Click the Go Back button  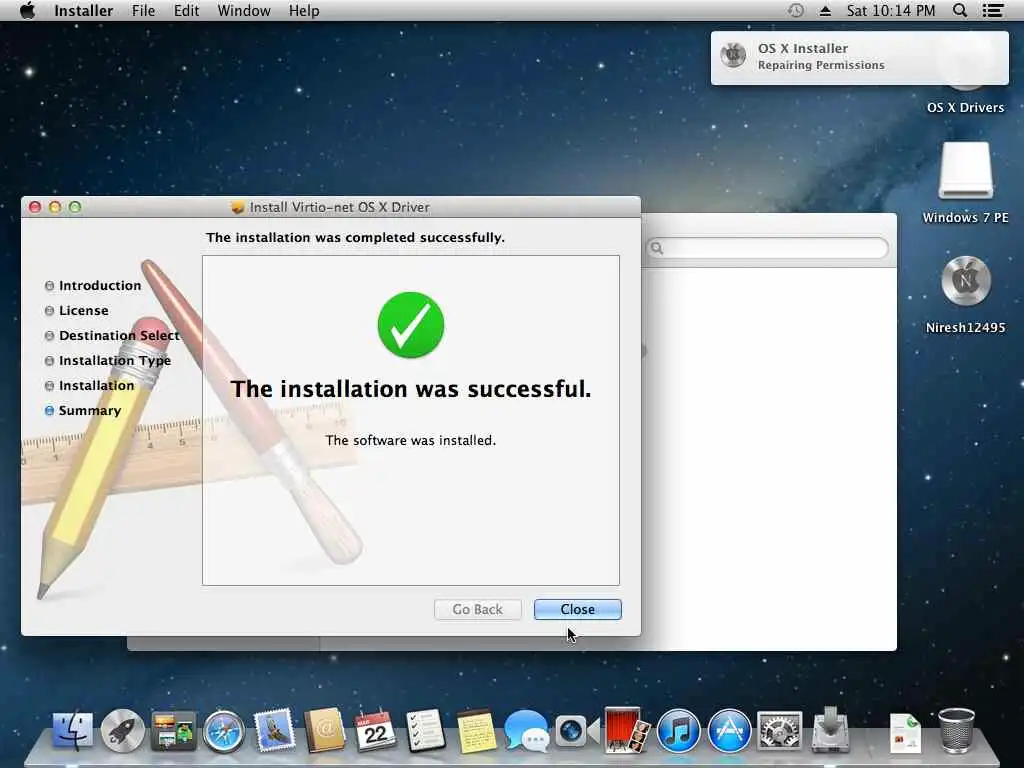tap(477, 609)
